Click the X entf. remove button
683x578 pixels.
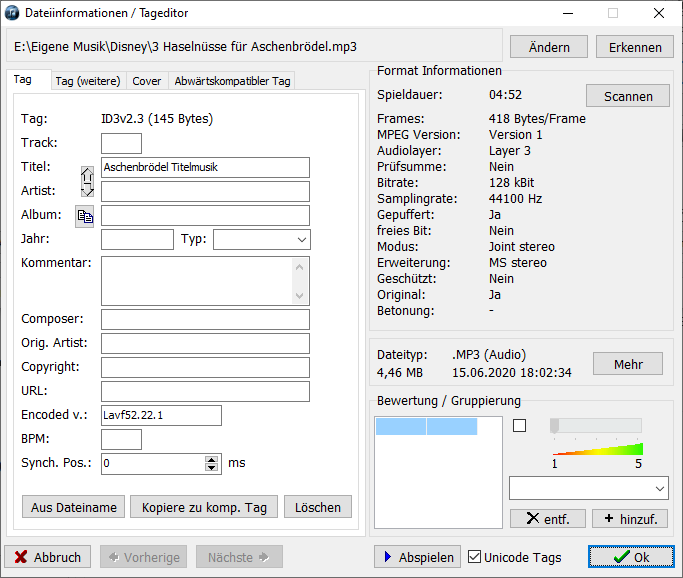click(548, 519)
